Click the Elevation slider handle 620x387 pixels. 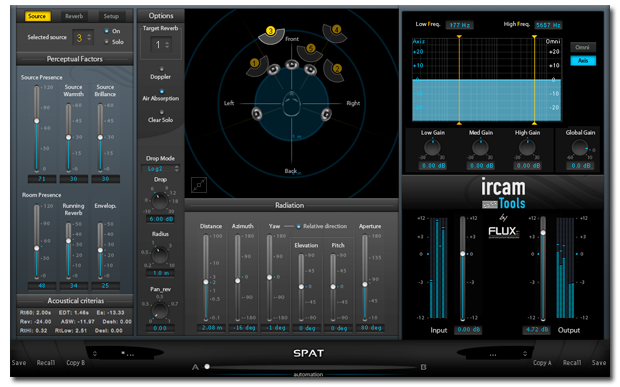coord(301,287)
